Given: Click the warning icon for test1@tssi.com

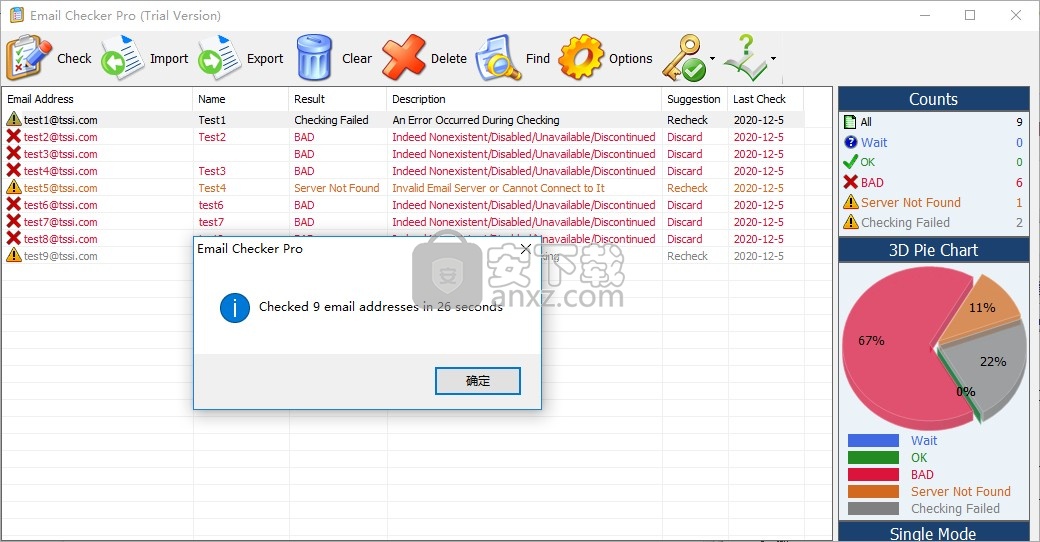Looking at the screenshot, I should [x=14, y=119].
